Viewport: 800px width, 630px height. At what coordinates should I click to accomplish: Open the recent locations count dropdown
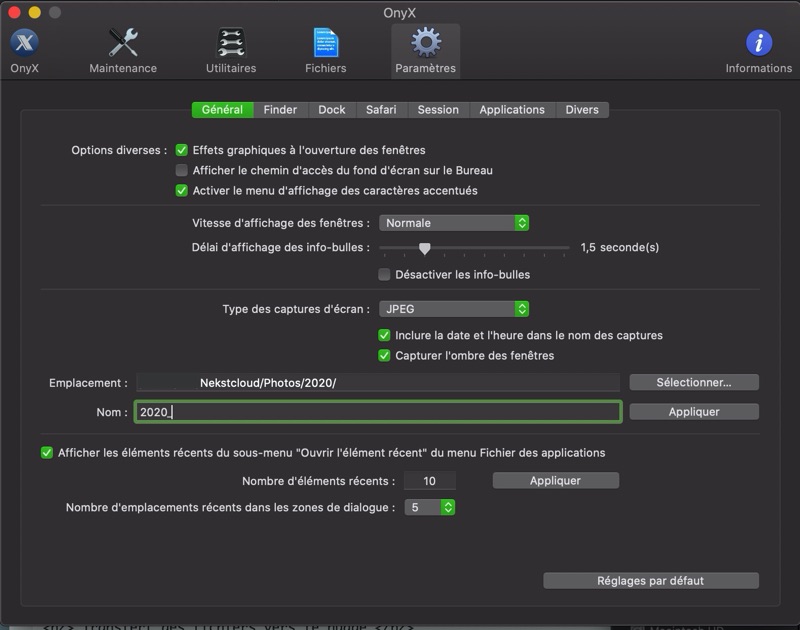tap(430, 507)
